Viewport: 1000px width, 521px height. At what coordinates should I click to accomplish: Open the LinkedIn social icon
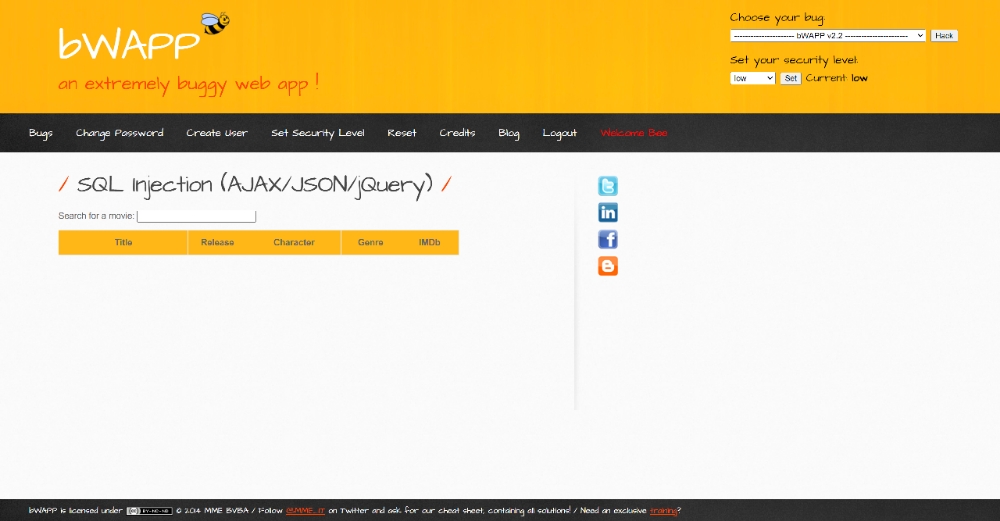click(x=608, y=212)
